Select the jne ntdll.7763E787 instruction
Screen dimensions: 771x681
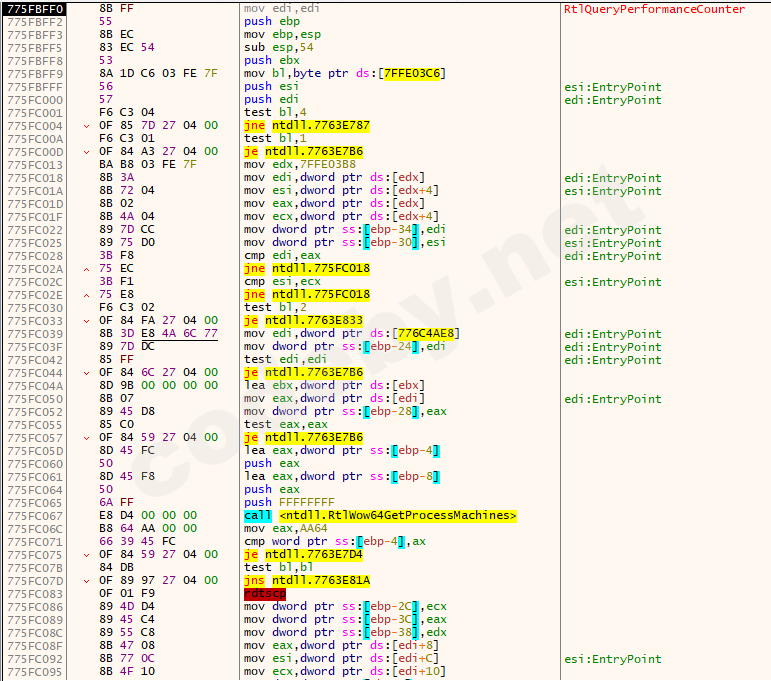pyautogui.click(x=306, y=126)
